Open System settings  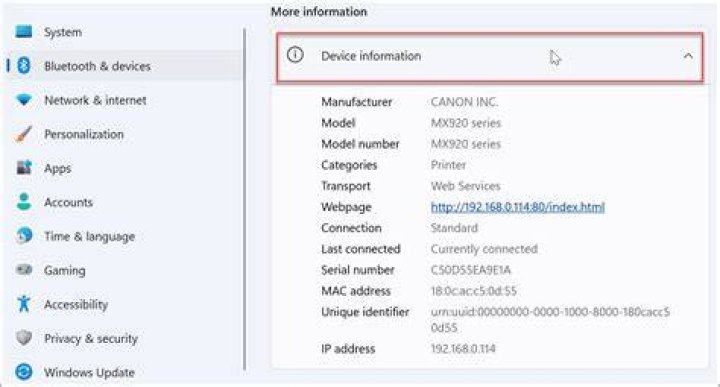[63, 32]
